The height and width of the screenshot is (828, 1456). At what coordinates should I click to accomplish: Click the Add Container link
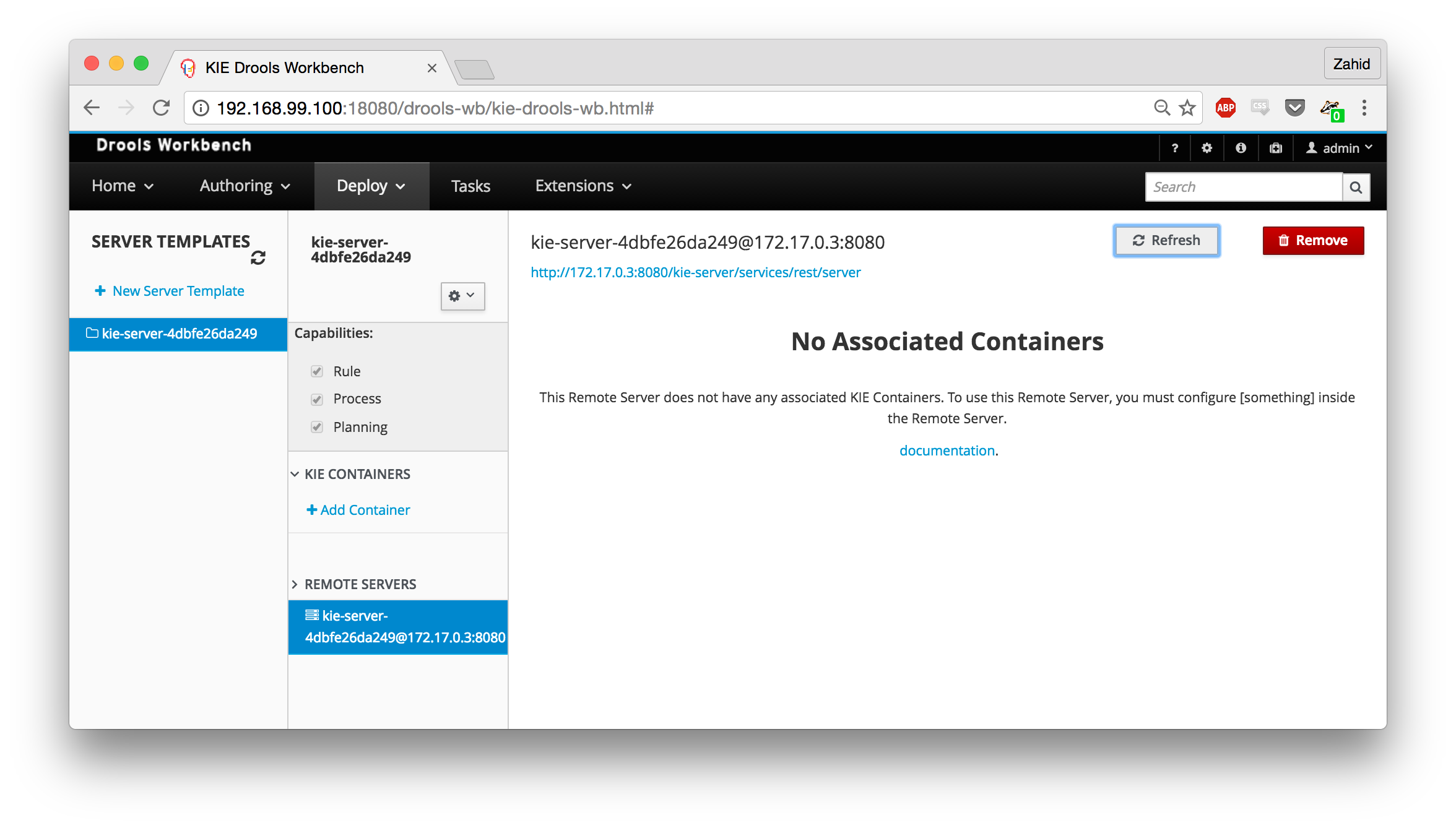coord(358,510)
